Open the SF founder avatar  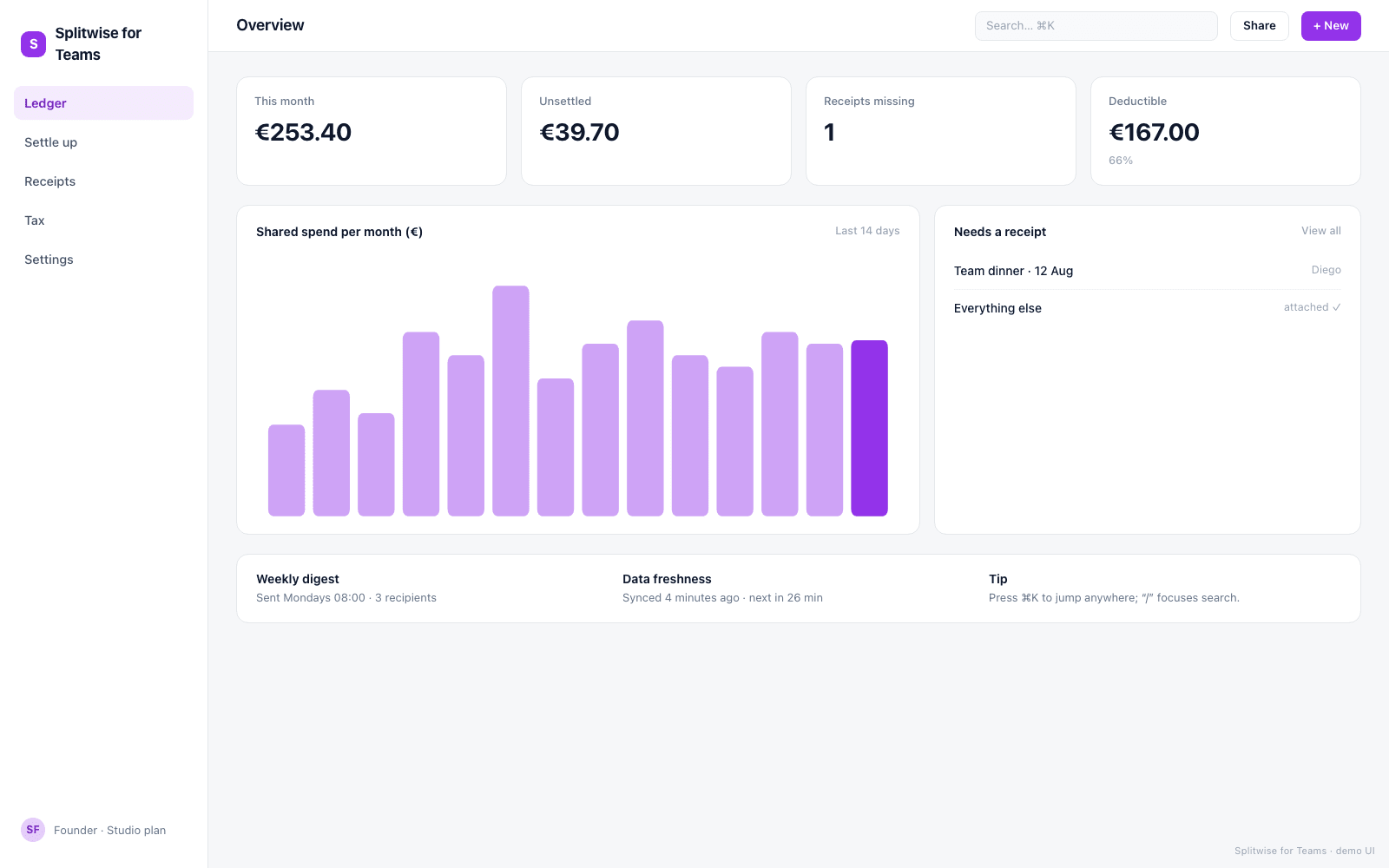[33, 830]
